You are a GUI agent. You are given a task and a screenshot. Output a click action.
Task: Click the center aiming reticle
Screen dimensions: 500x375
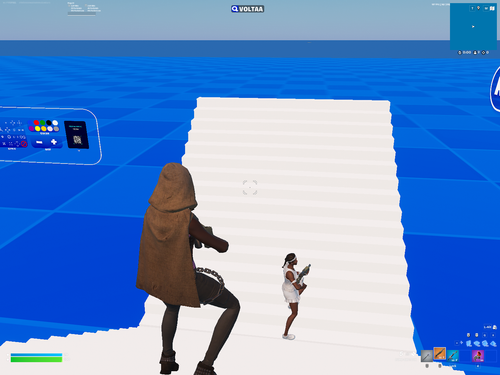(250, 187)
